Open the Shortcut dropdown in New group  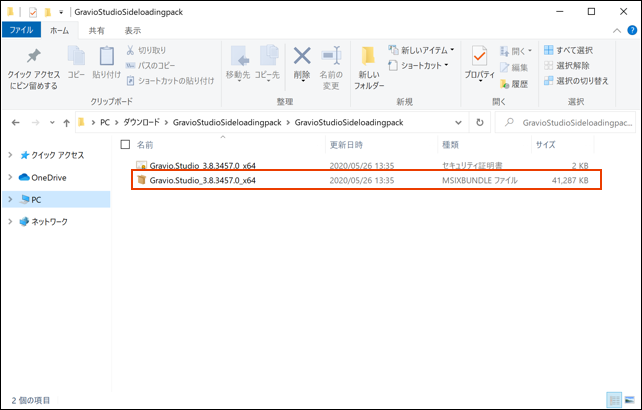pos(418,66)
